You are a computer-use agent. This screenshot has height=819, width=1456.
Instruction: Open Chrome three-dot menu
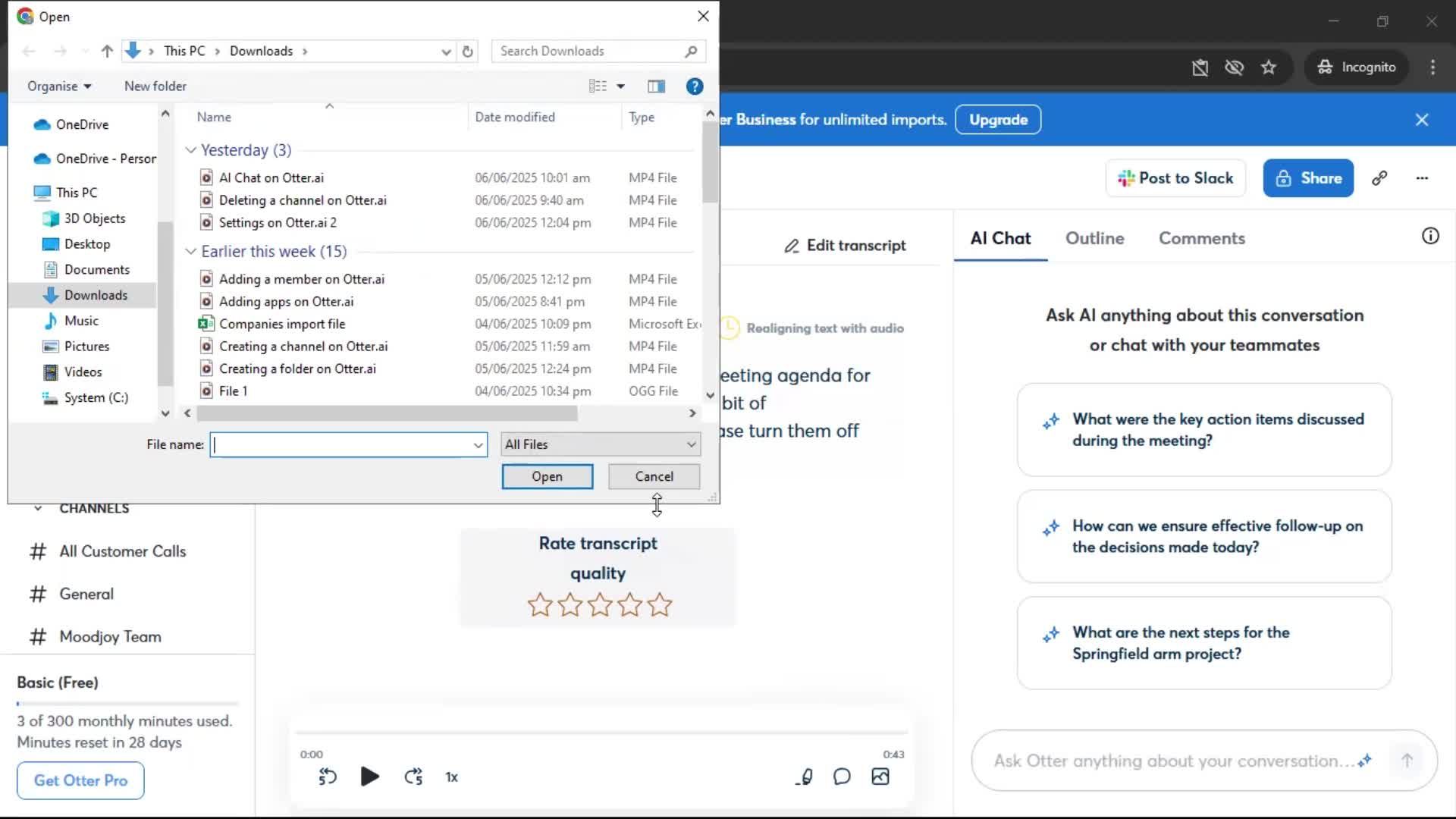(1432, 67)
